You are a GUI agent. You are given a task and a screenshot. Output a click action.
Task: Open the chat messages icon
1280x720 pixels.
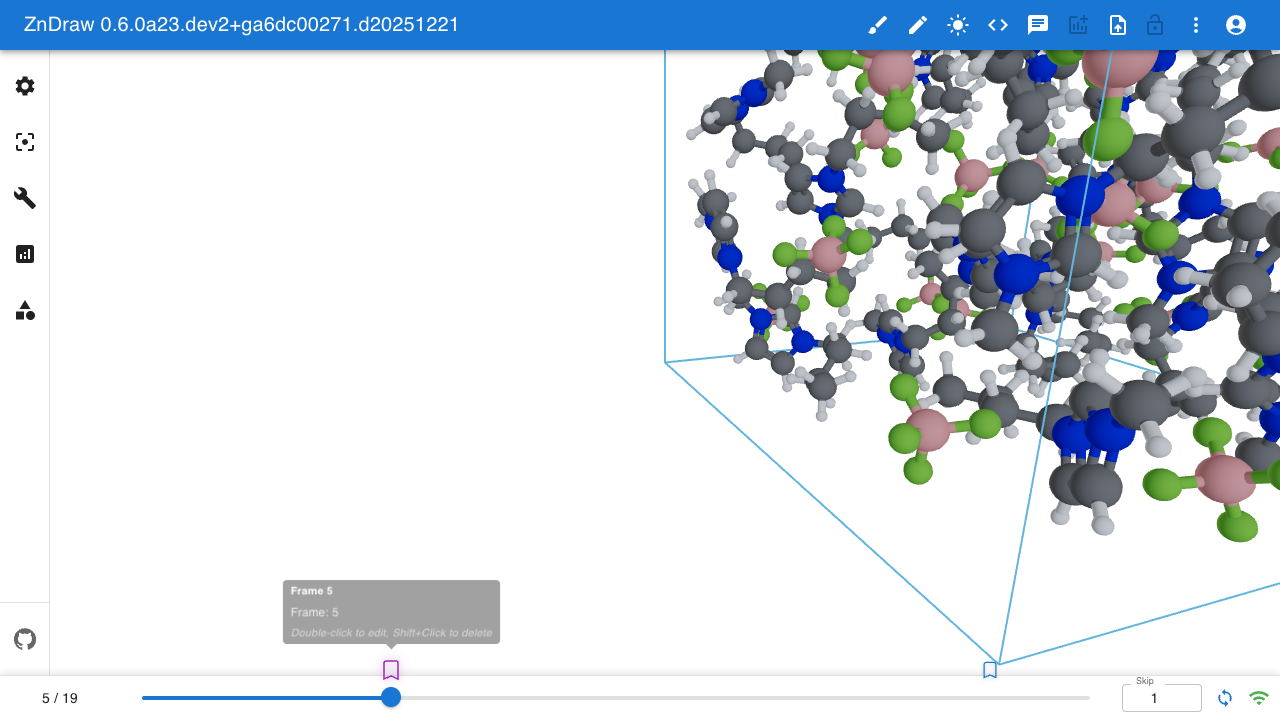[x=1038, y=25]
